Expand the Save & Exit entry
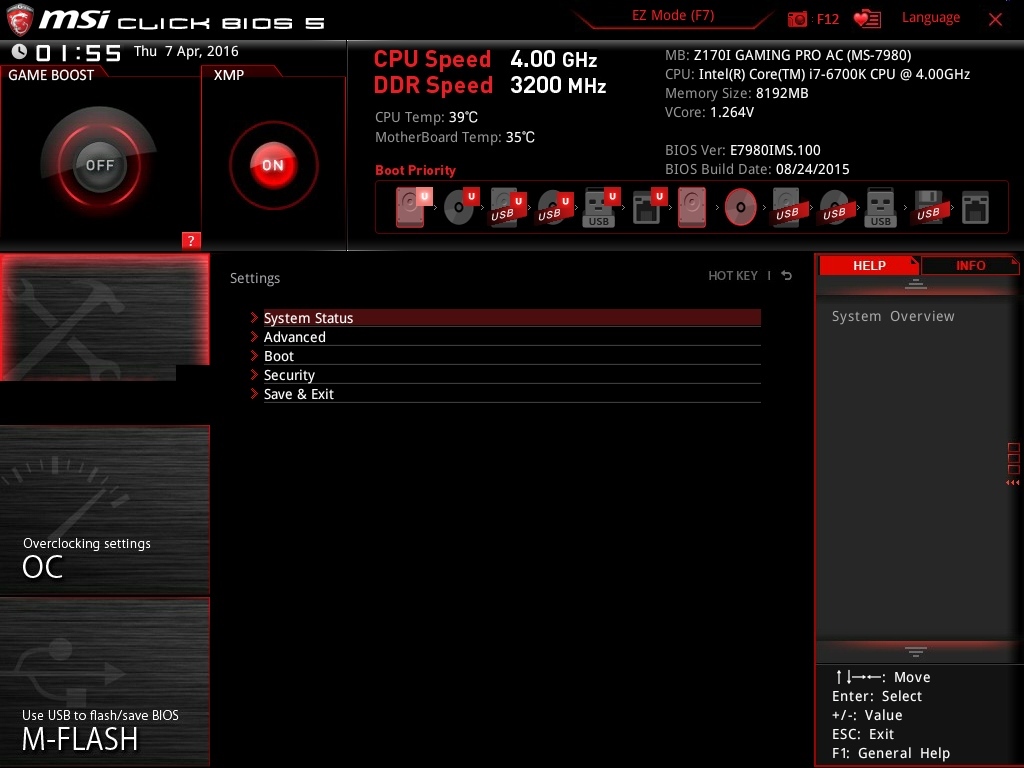 pyautogui.click(x=512, y=394)
